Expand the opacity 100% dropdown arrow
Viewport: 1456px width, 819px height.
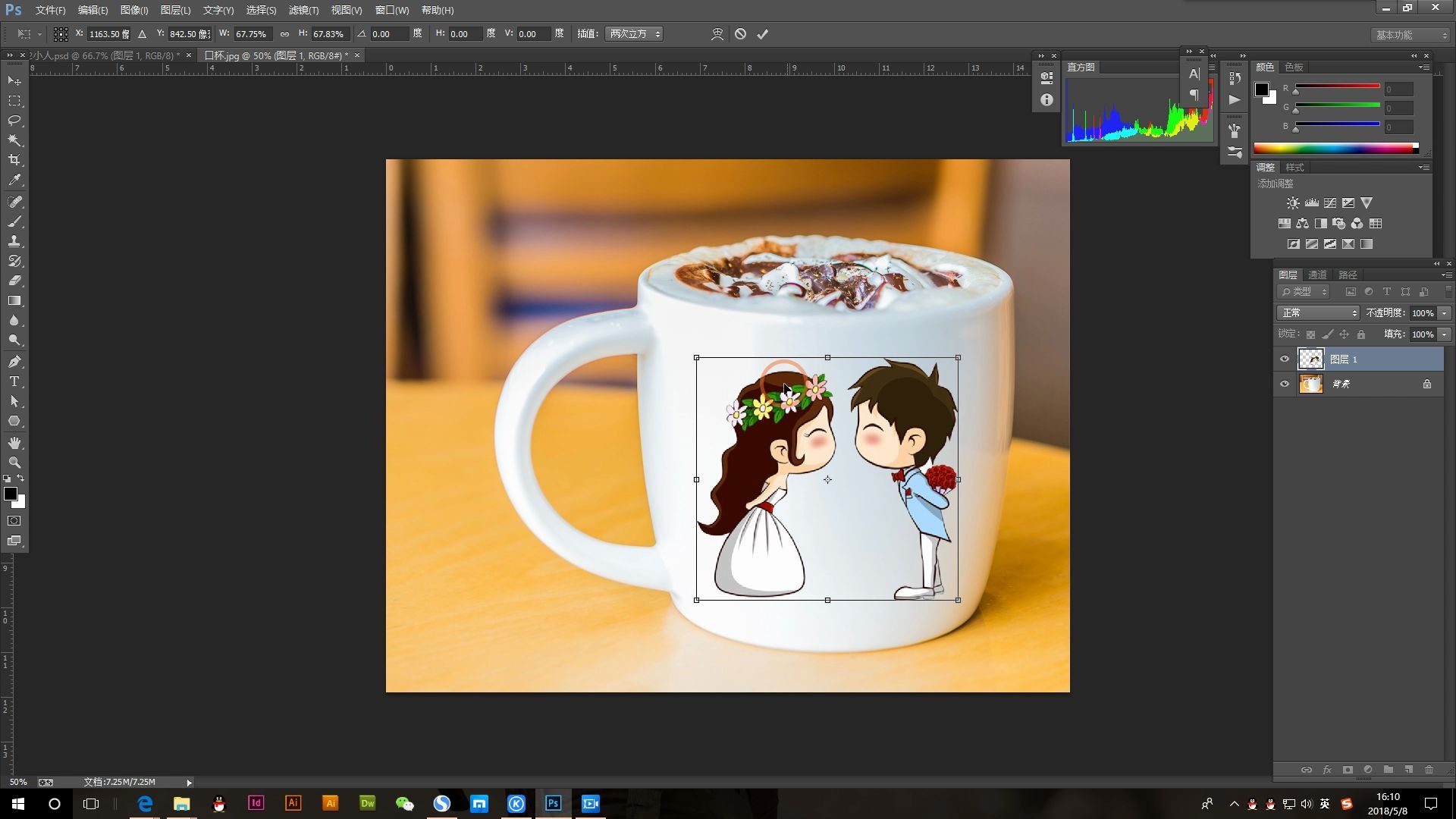tap(1445, 313)
